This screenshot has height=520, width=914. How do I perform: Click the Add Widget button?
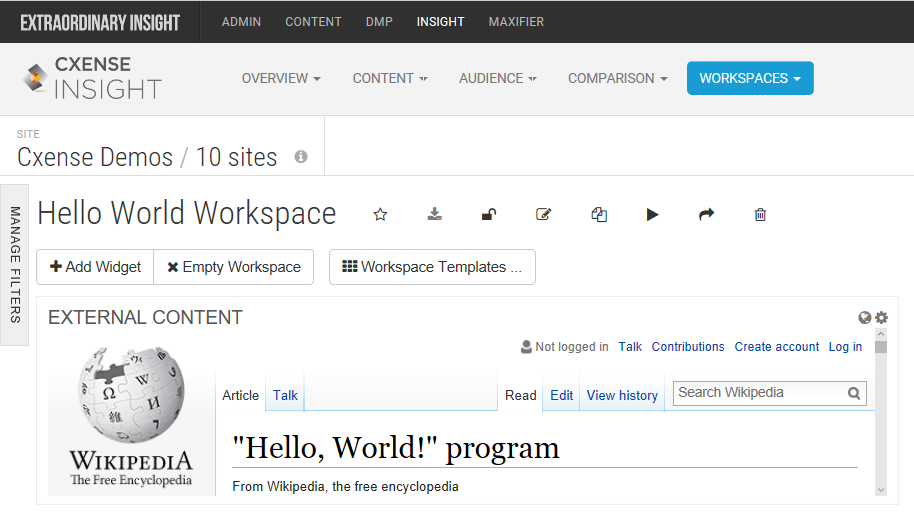click(x=95, y=267)
